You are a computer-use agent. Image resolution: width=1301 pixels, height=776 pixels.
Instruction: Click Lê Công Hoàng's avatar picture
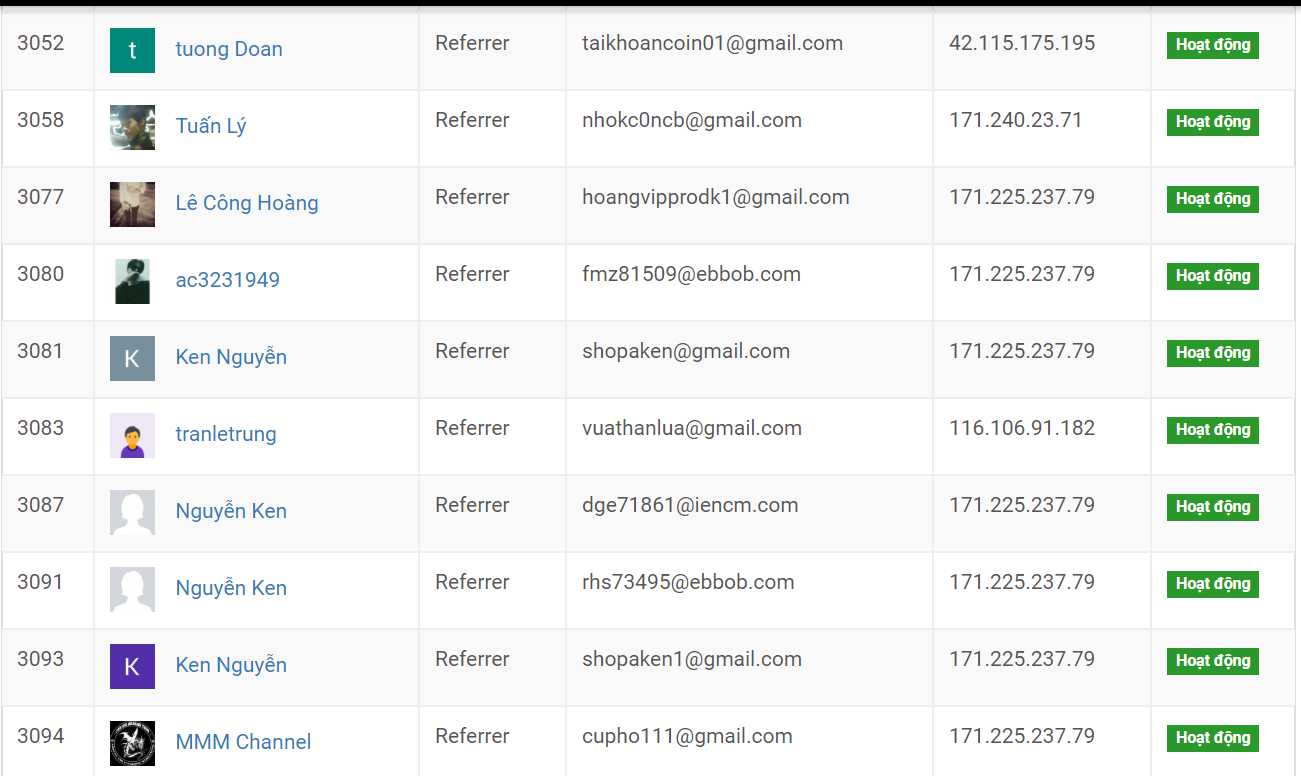pyautogui.click(x=132, y=204)
